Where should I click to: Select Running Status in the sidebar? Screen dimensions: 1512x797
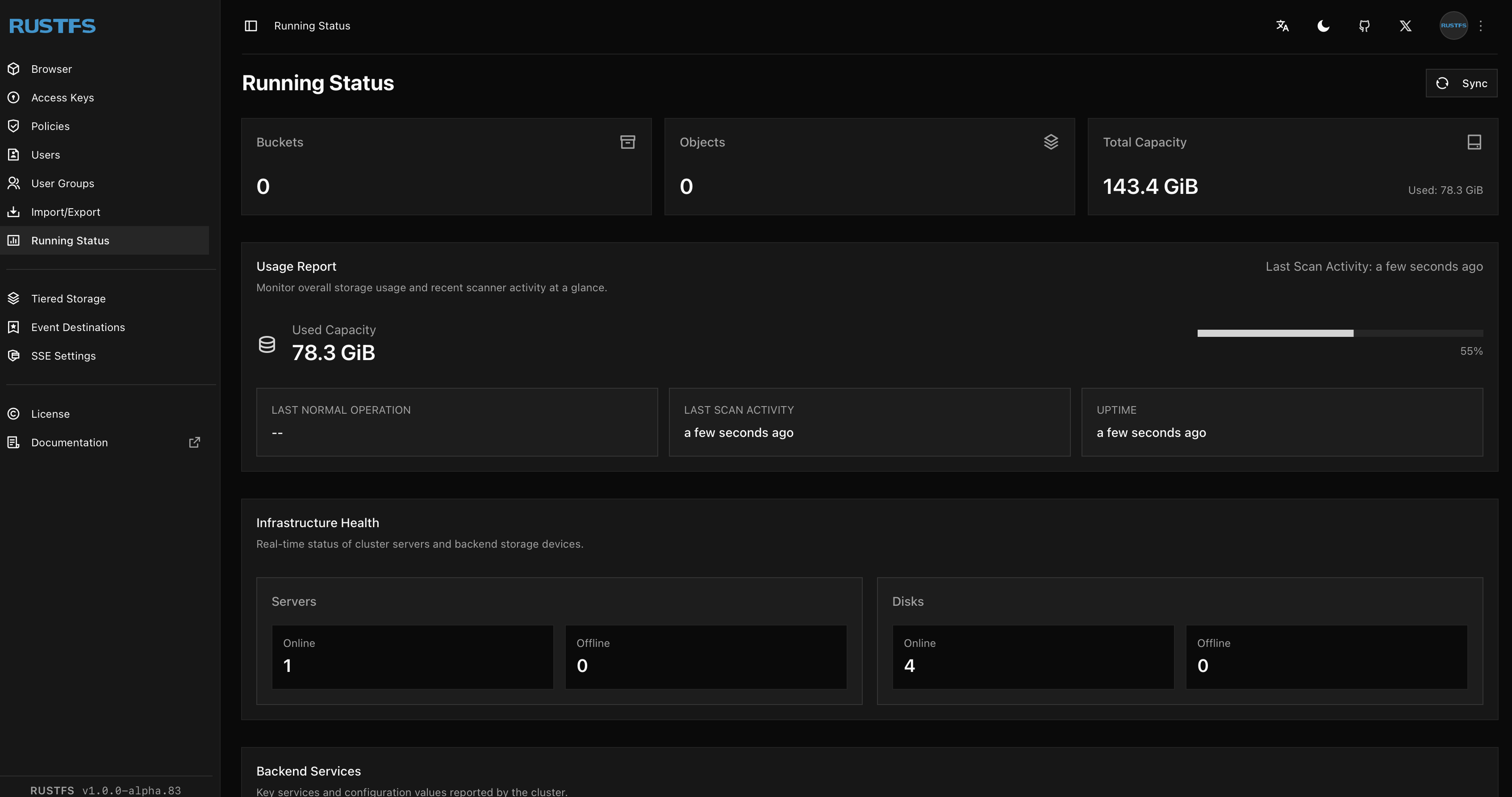(x=70, y=240)
